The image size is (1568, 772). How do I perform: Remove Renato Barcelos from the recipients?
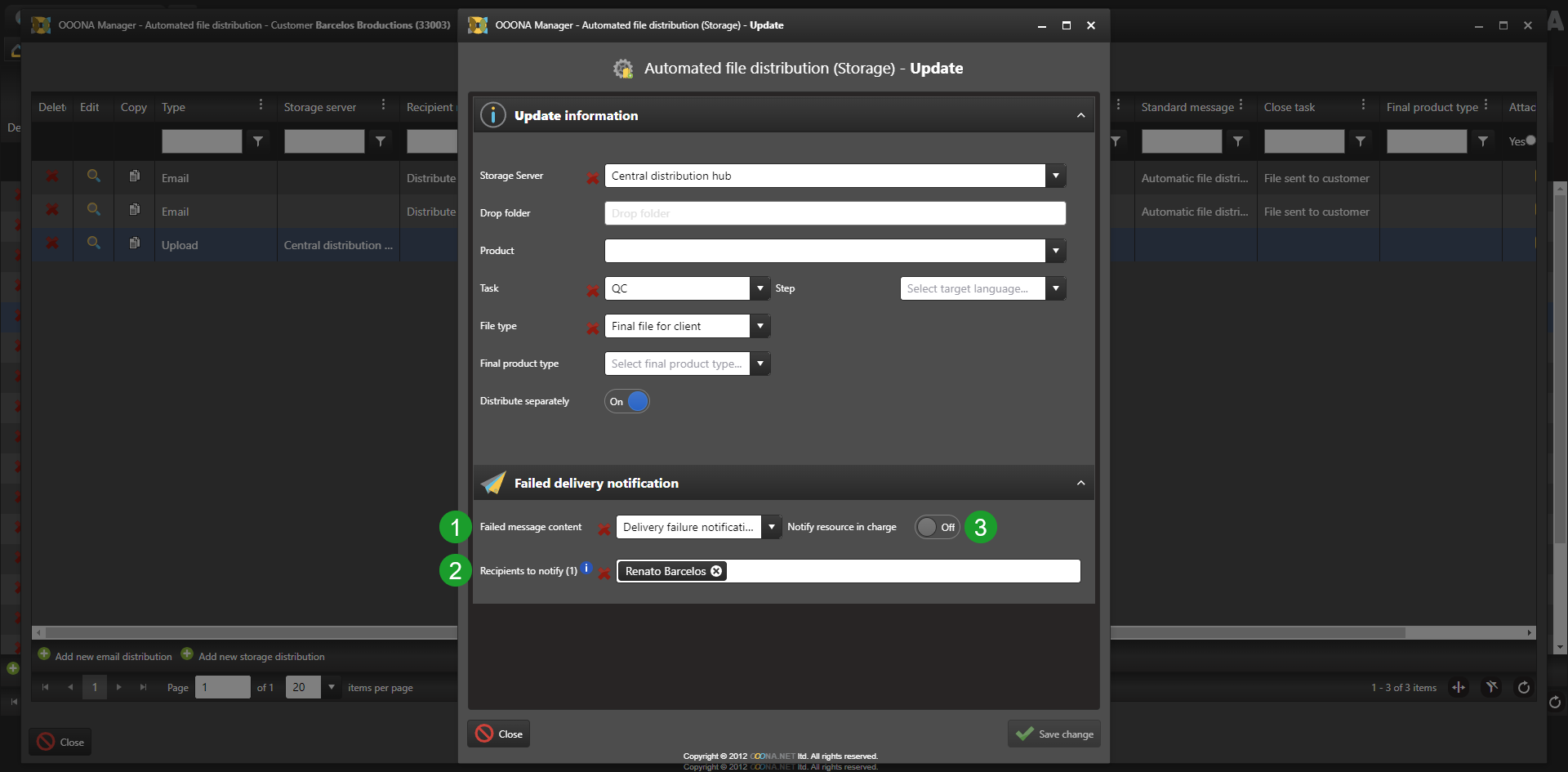tap(716, 571)
